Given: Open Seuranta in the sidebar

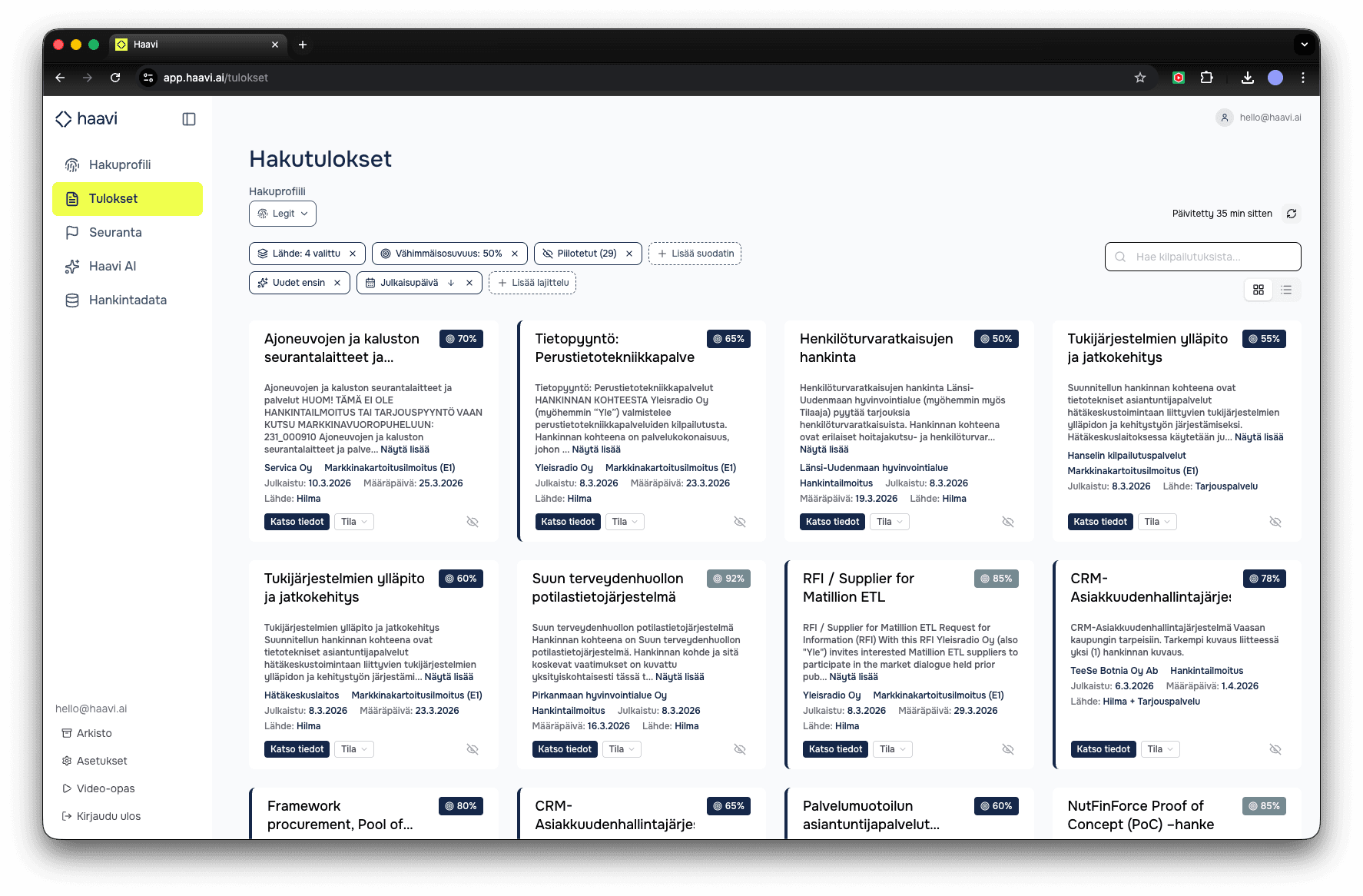Looking at the screenshot, I should pyautogui.click(x=115, y=232).
